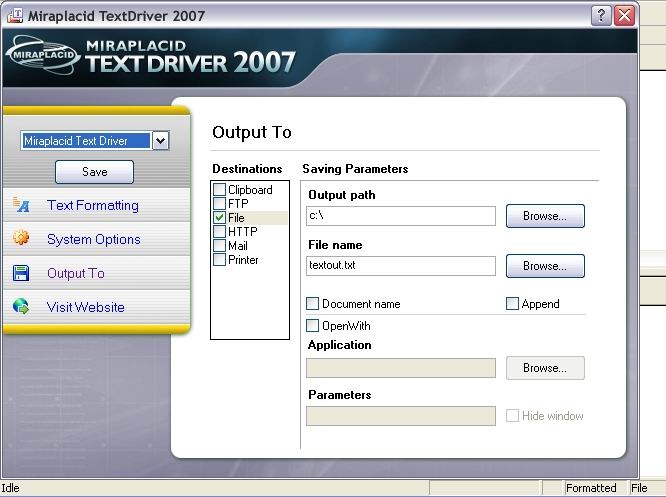Check the Document name checkbox

tap(313, 303)
